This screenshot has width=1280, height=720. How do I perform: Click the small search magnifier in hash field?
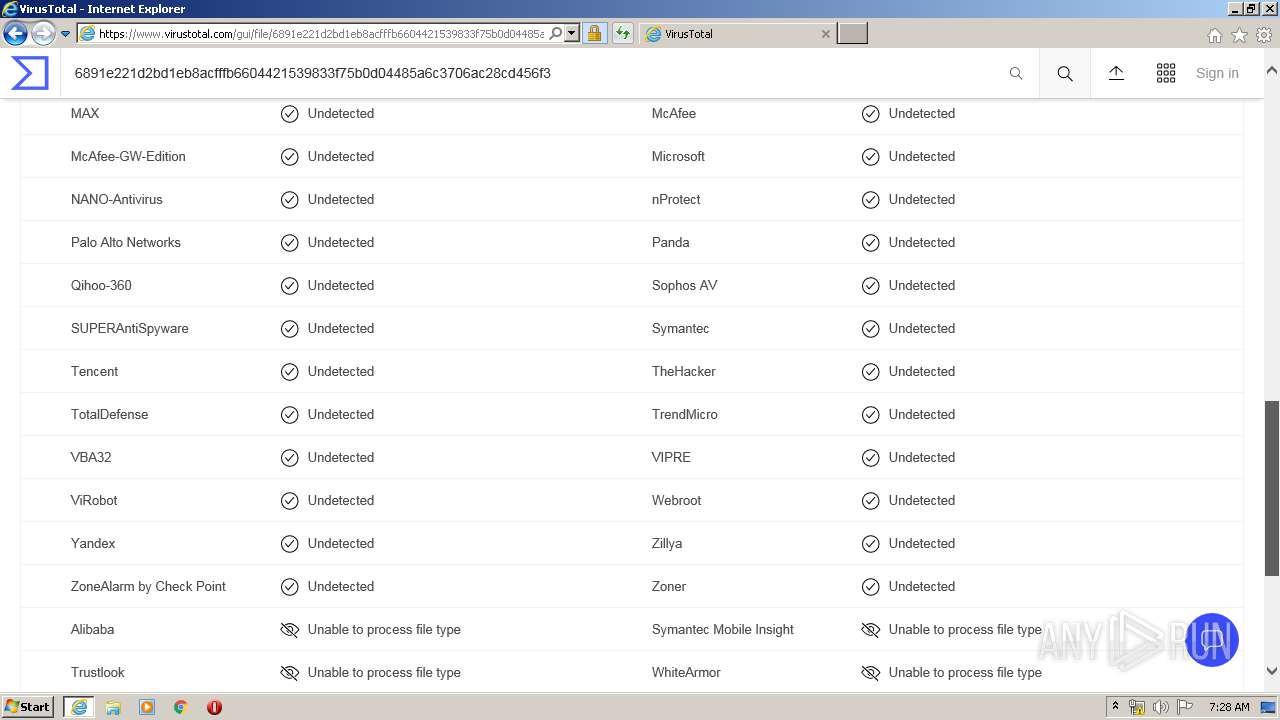(1016, 73)
